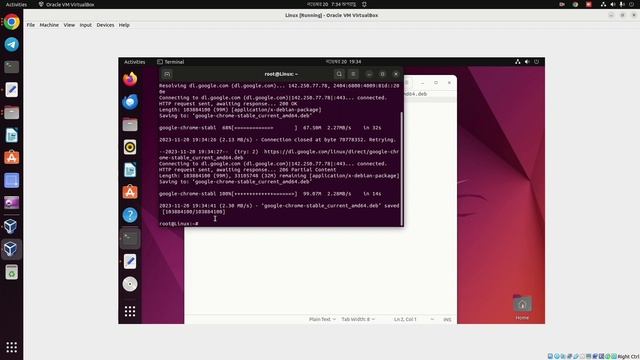The width and height of the screenshot is (640, 360).
Task: Open the host network indicator
Action: click(x=603, y=4)
